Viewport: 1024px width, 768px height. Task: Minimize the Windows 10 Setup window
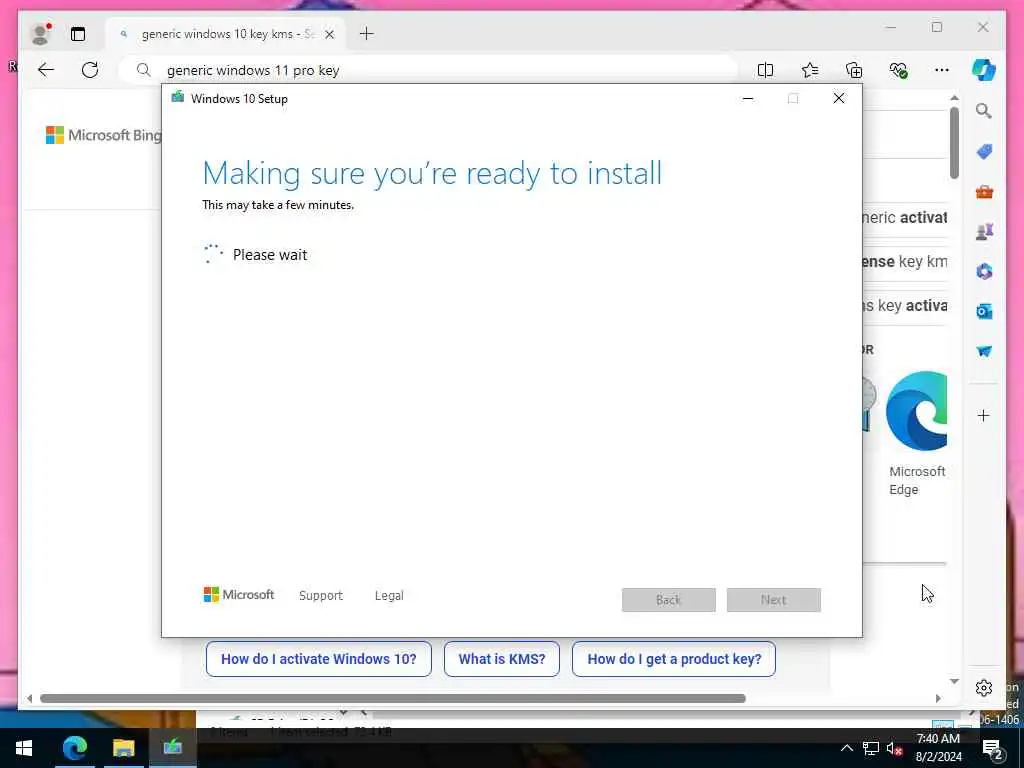pyautogui.click(x=748, y=99)
